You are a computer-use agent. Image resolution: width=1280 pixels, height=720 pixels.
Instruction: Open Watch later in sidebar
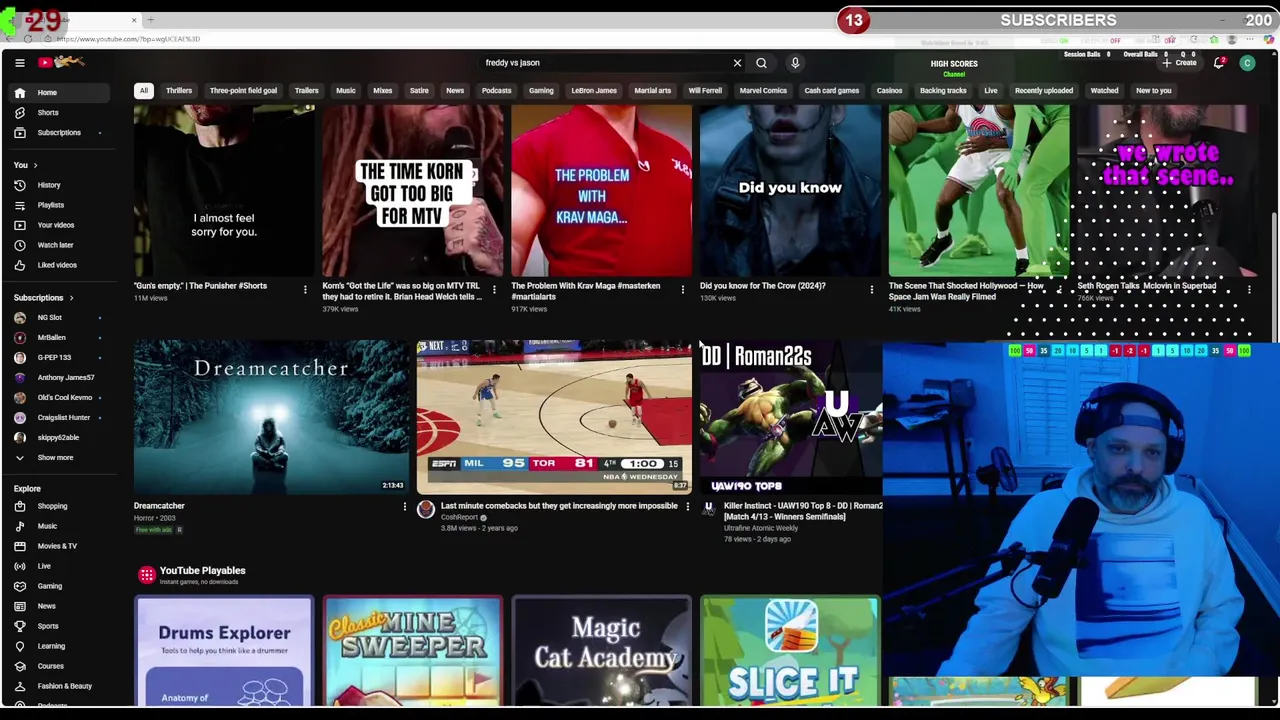(x=60, y=245)
